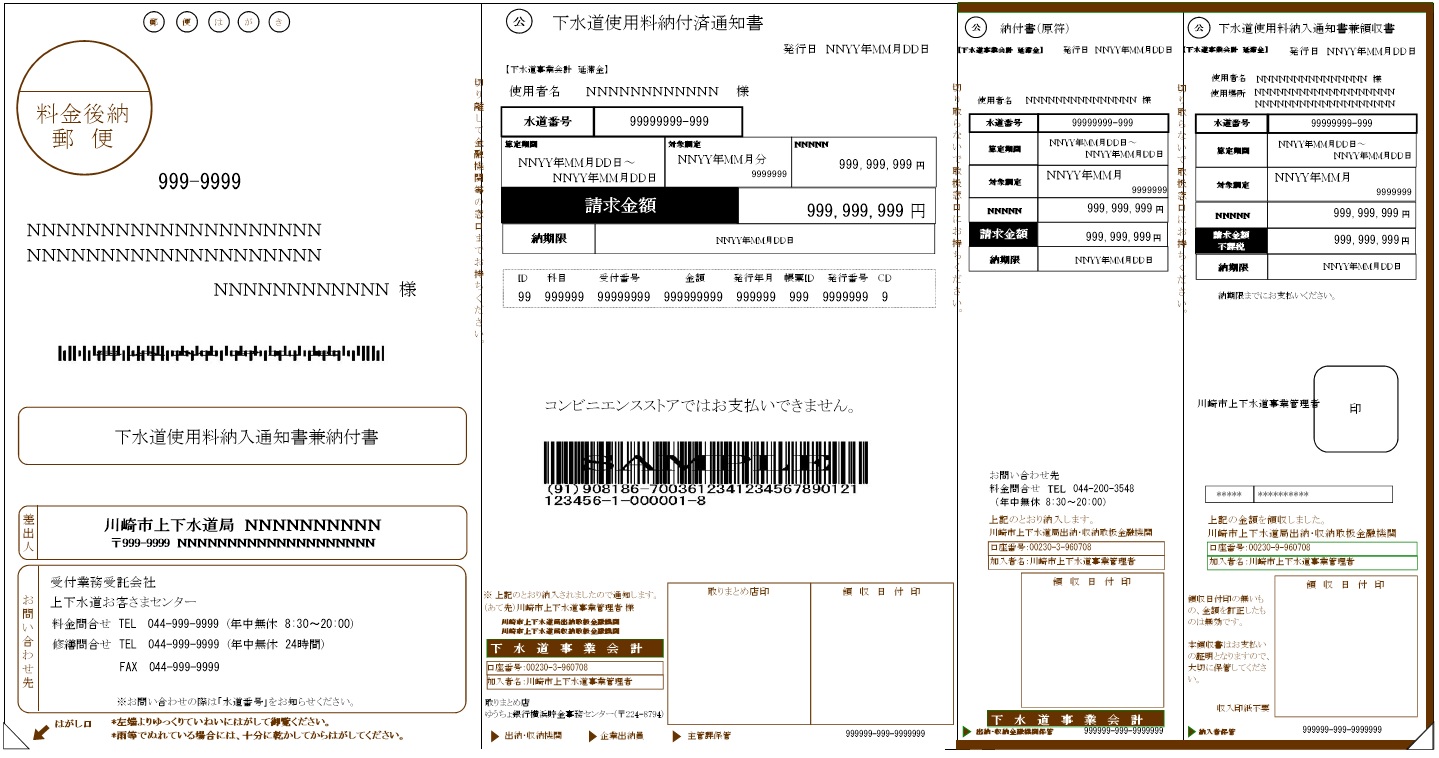
Task: Click the 公 circle mark beside 下水道使用料納付済通知書
Action: pyautogui.click(x=517, y=20)
